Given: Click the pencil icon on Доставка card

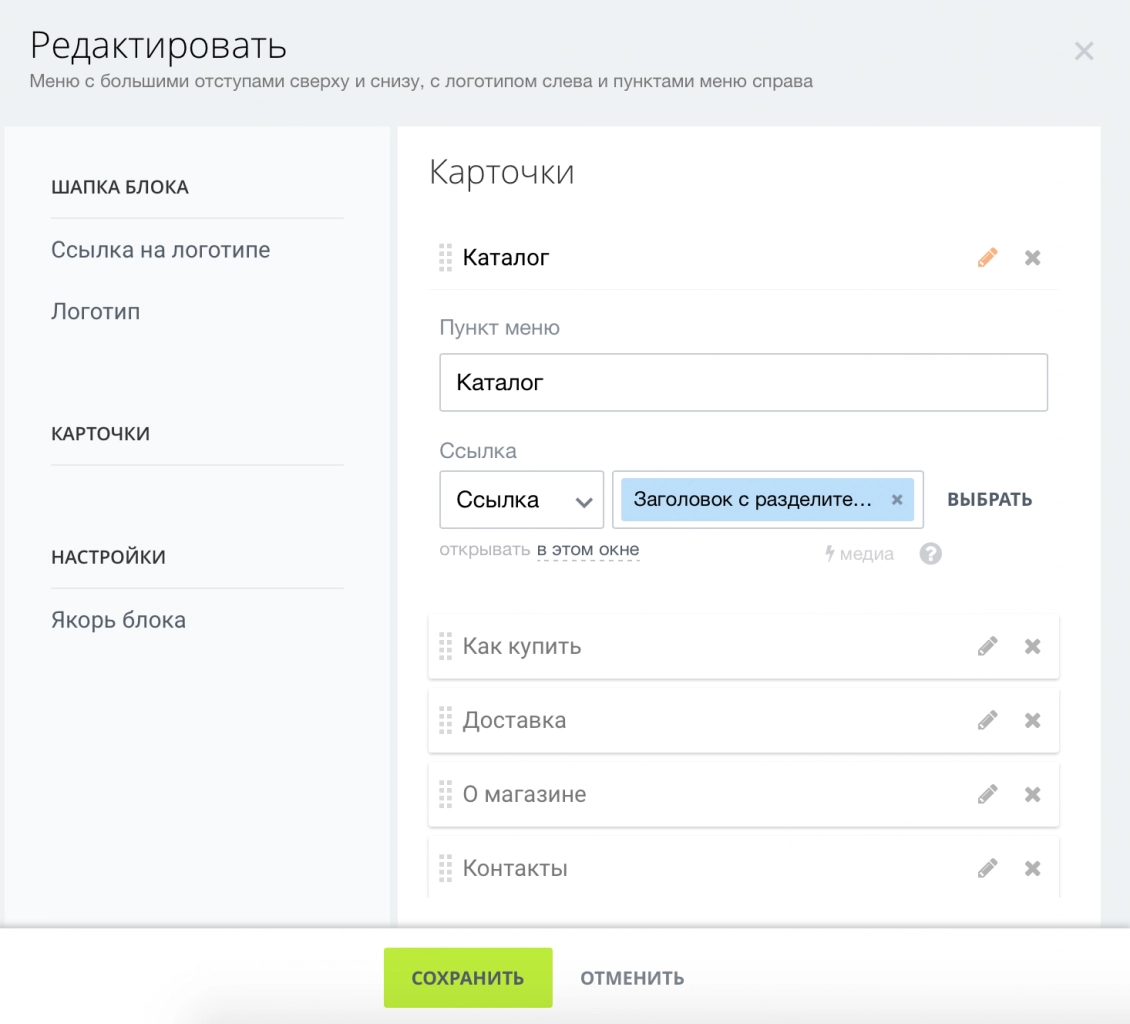Looking at the screenshot, I should coord(988,720).
